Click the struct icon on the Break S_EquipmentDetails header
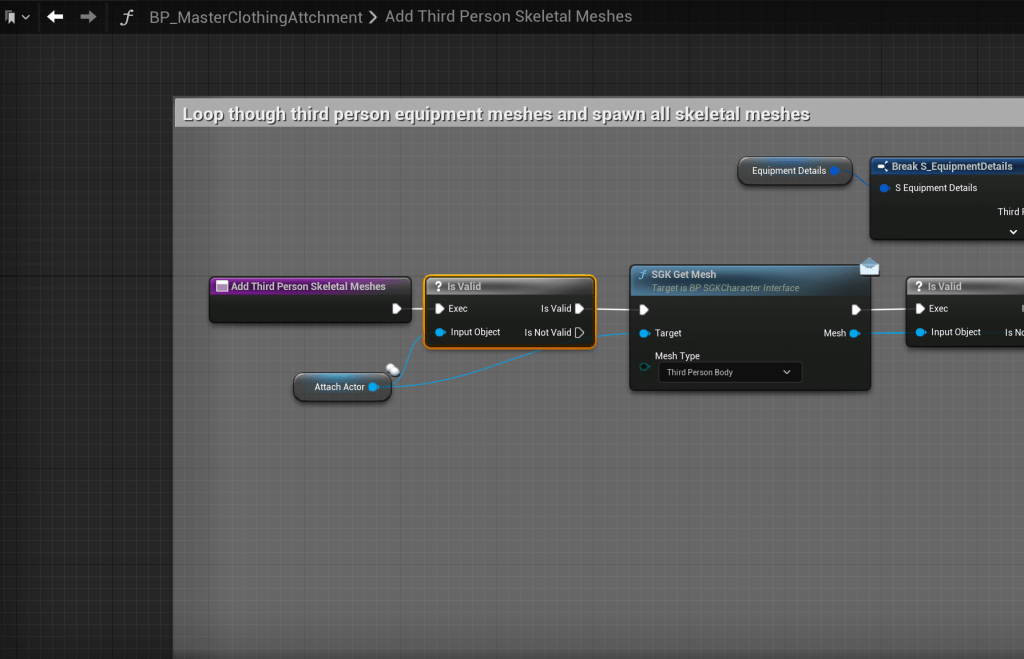This screenshot has width=1024, height=659. pos(882,167)
